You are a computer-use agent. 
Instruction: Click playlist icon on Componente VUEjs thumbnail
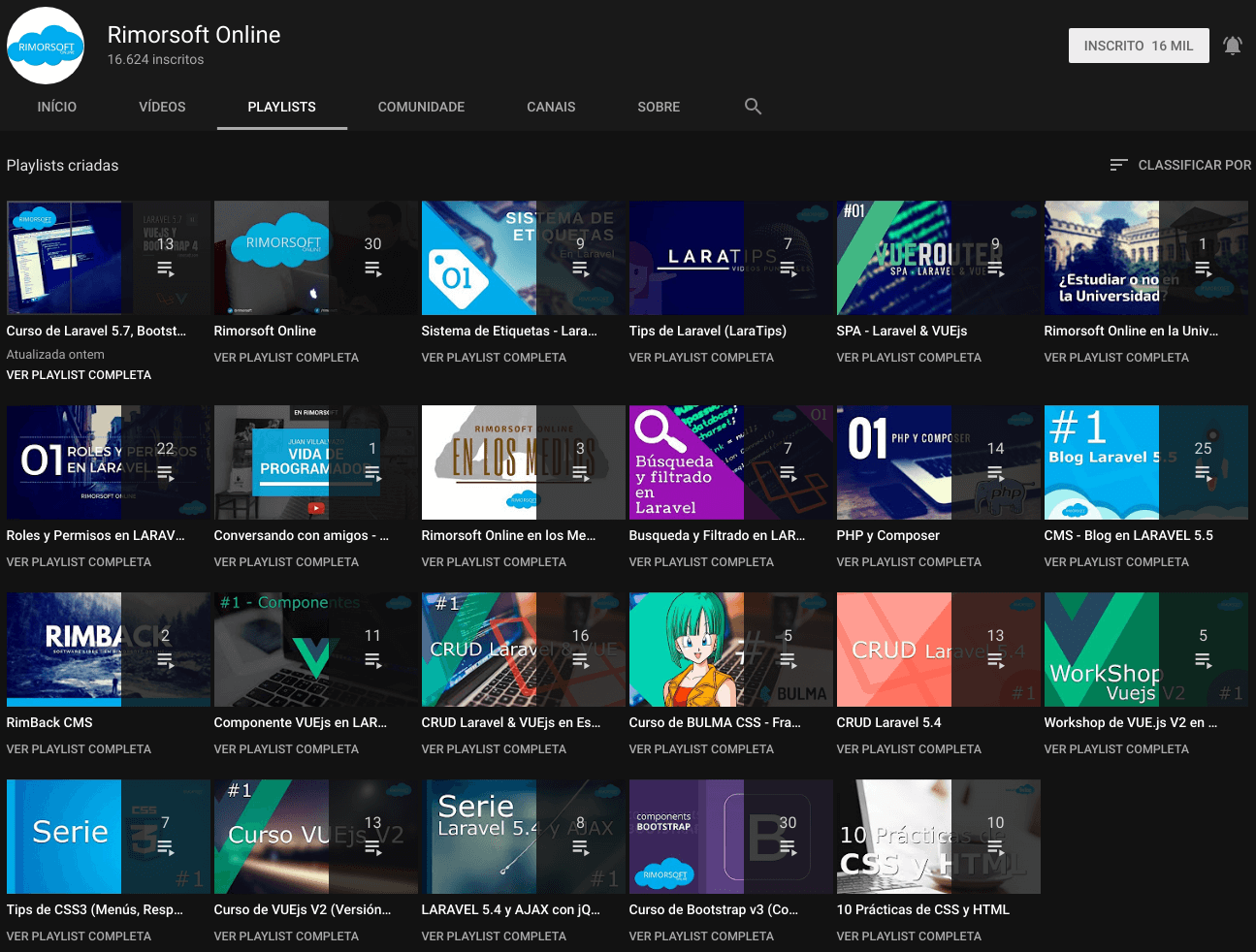pyautogui.click(x=372, y=660)
